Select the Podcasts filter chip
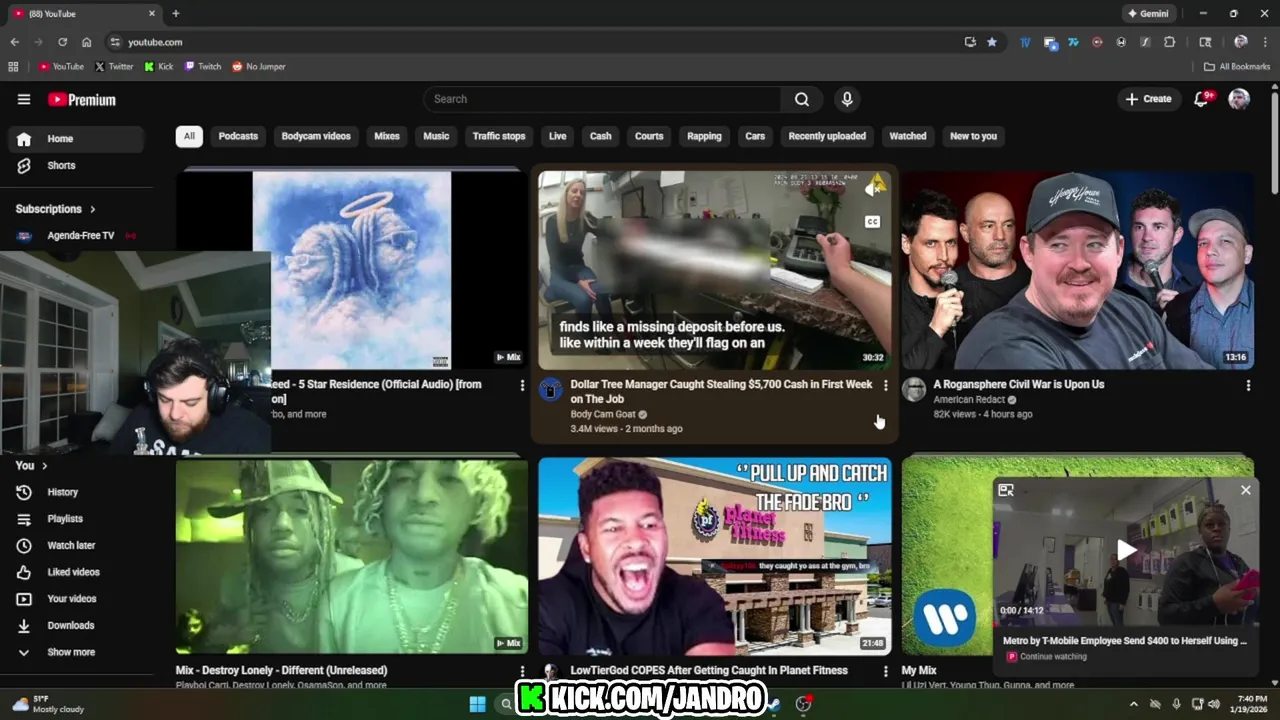The height and width of the screenshot is (720, 1280). 238,136
